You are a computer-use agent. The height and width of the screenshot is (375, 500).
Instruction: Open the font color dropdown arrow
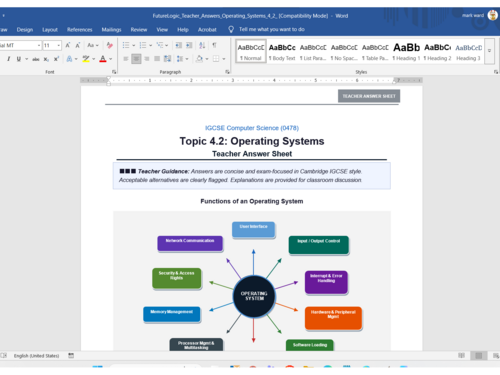(x=110, y=59)
